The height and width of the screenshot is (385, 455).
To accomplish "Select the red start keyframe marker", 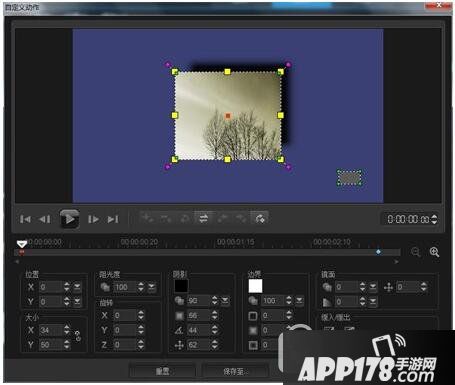I will click(x=22, y=252).
